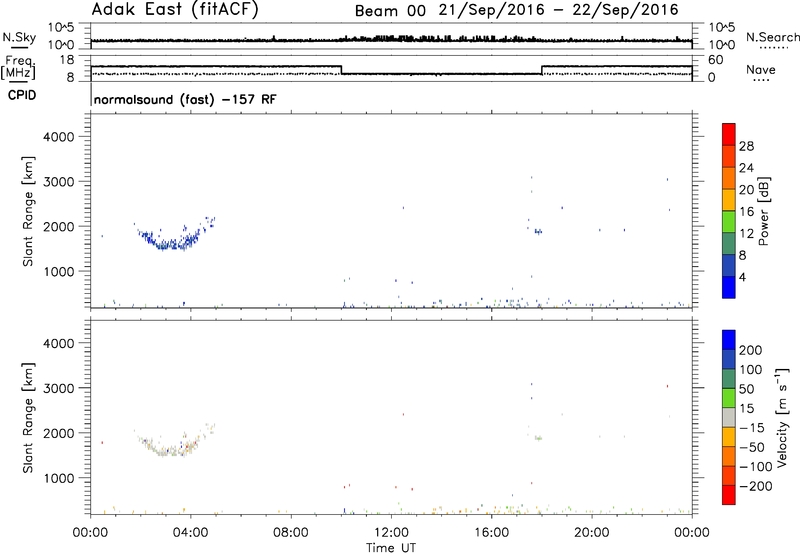Click the 'N.Sky' axis label
Image resolution: width=800 pixels, height=554 pixels.
(19, 37)
